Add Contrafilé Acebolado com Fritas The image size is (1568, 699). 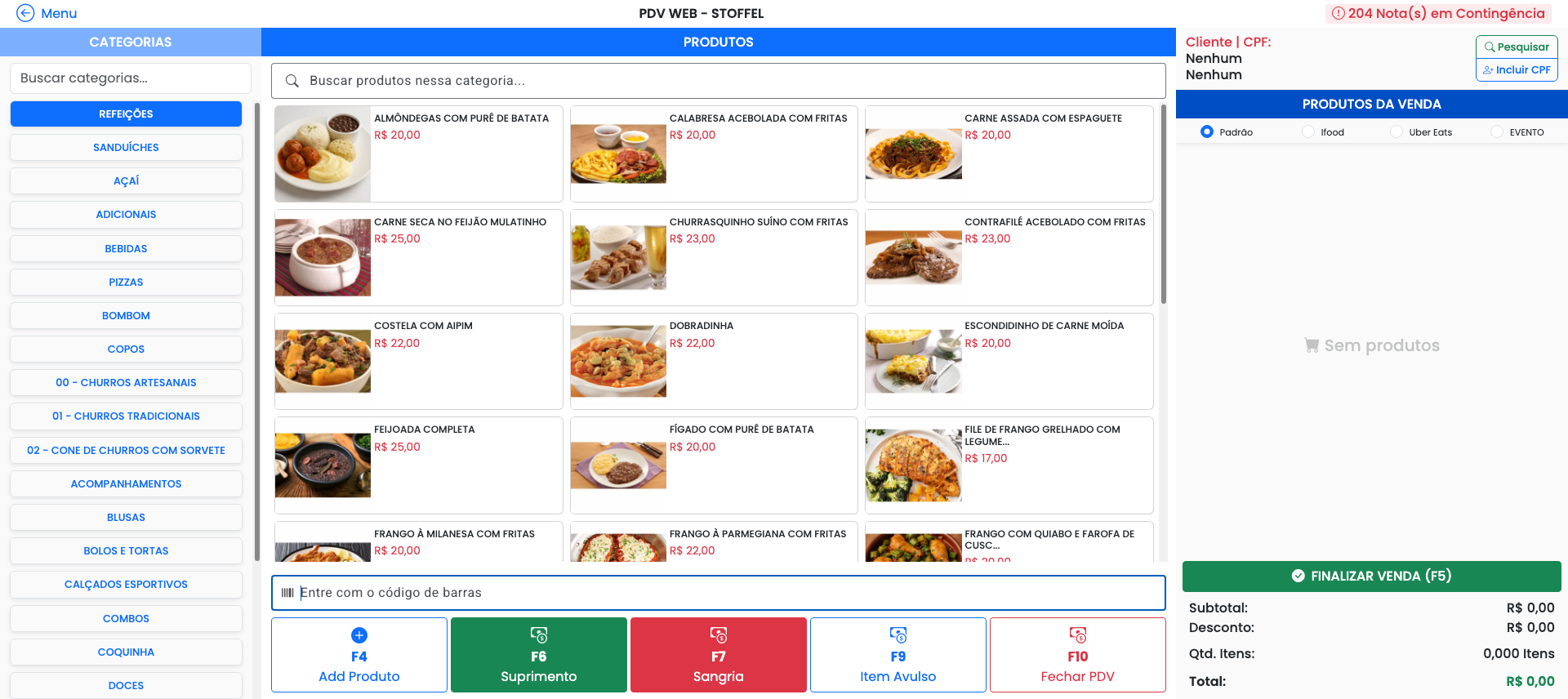point(1009,257)
